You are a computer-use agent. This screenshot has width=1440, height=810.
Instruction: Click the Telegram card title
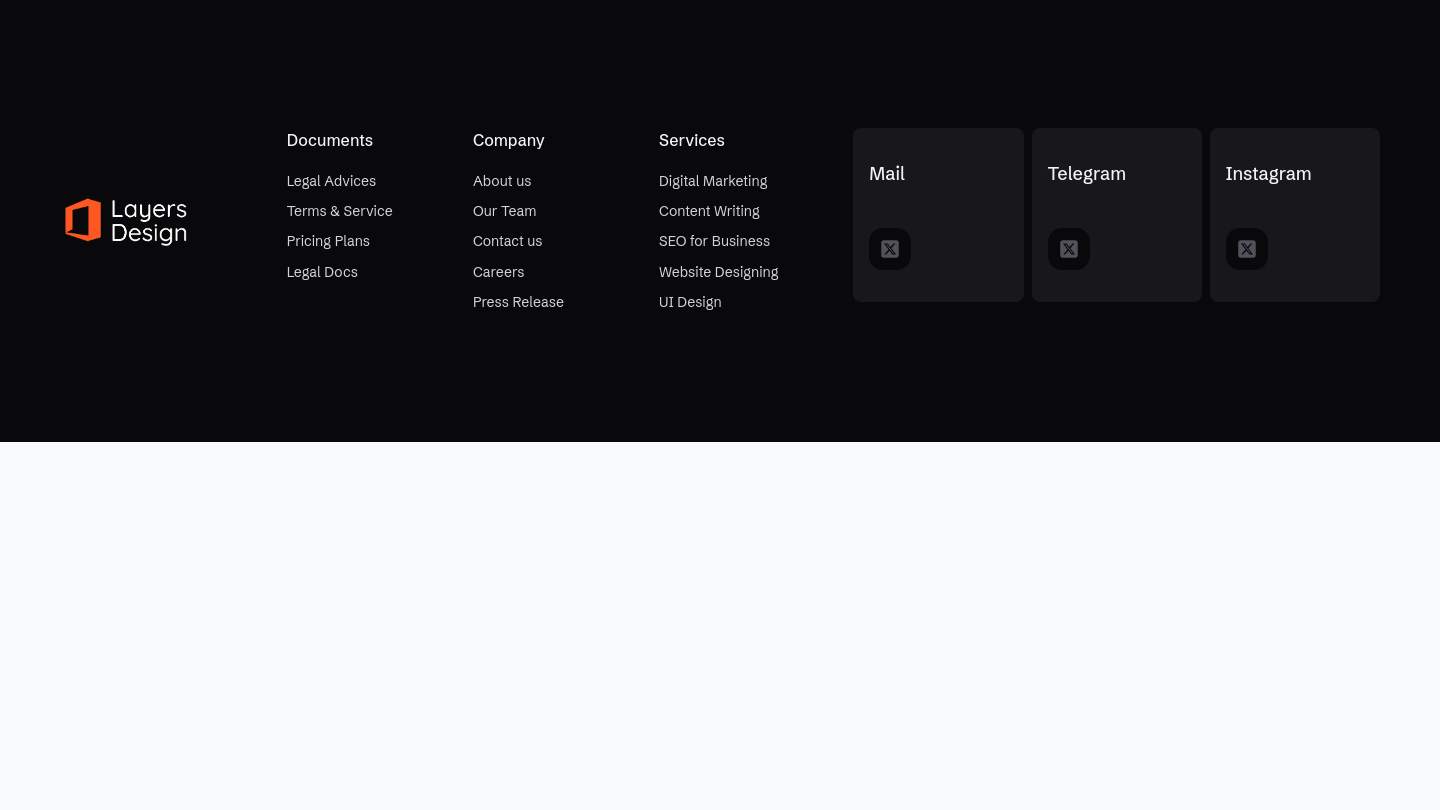1087,174
